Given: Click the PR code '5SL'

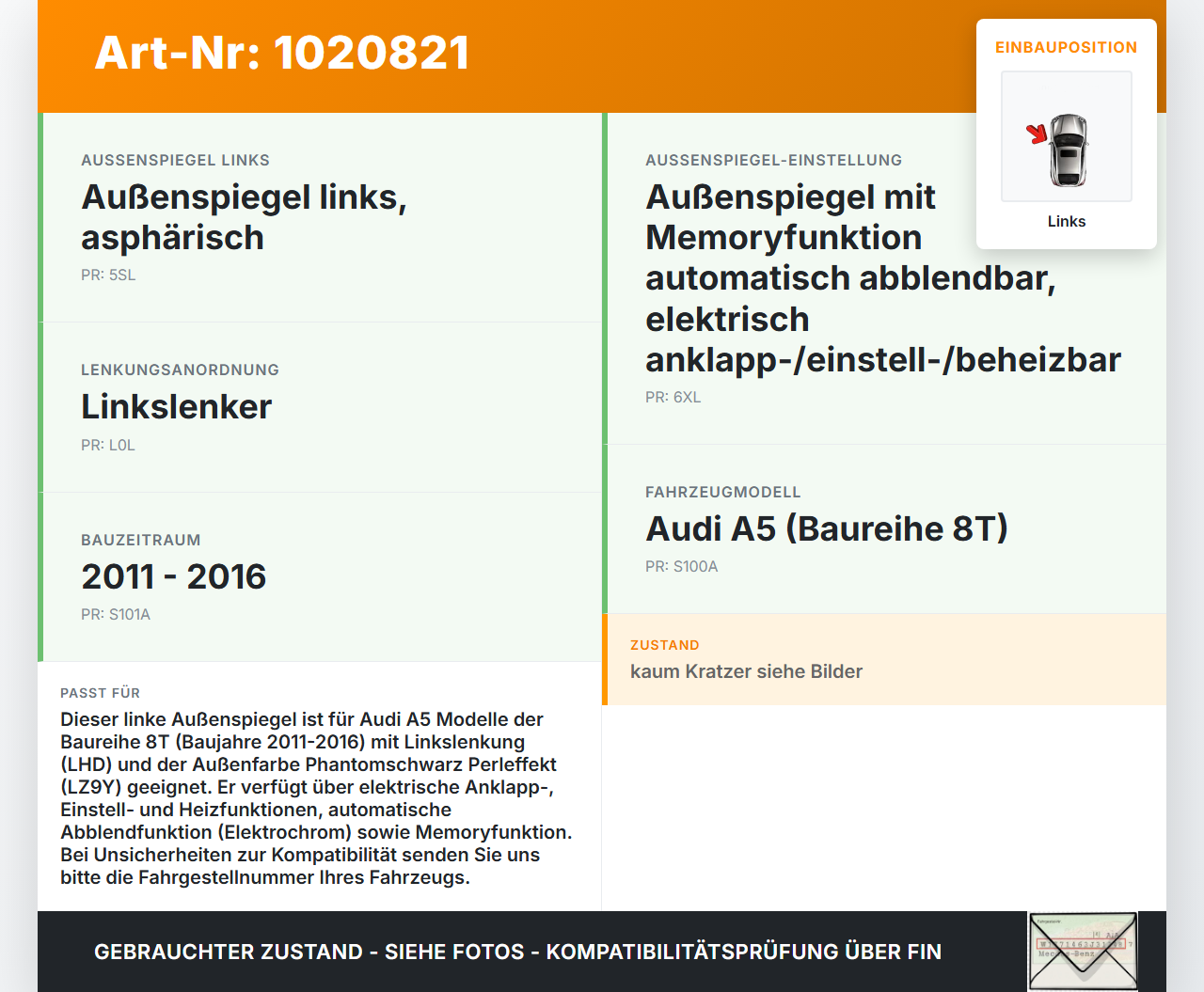Looking at the screenshot, I should pyautogui.click(x=108, y=276).
